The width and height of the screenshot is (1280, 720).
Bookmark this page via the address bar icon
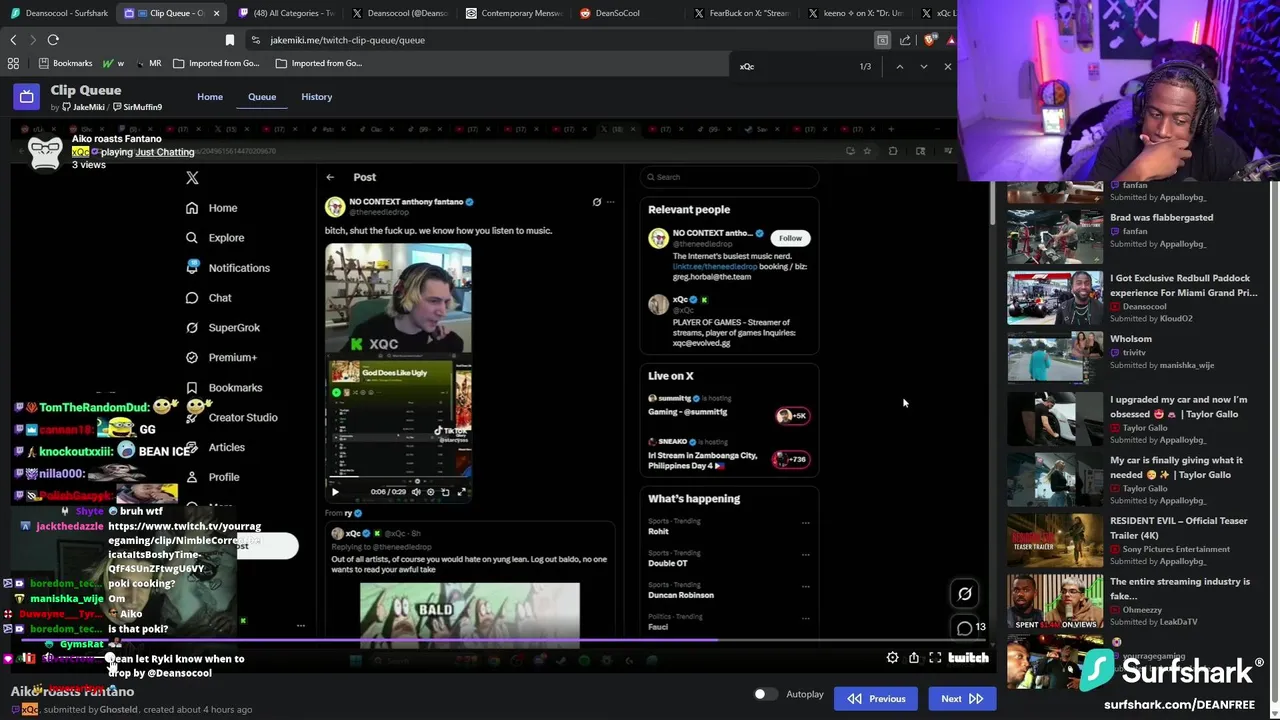click(229, 40)
